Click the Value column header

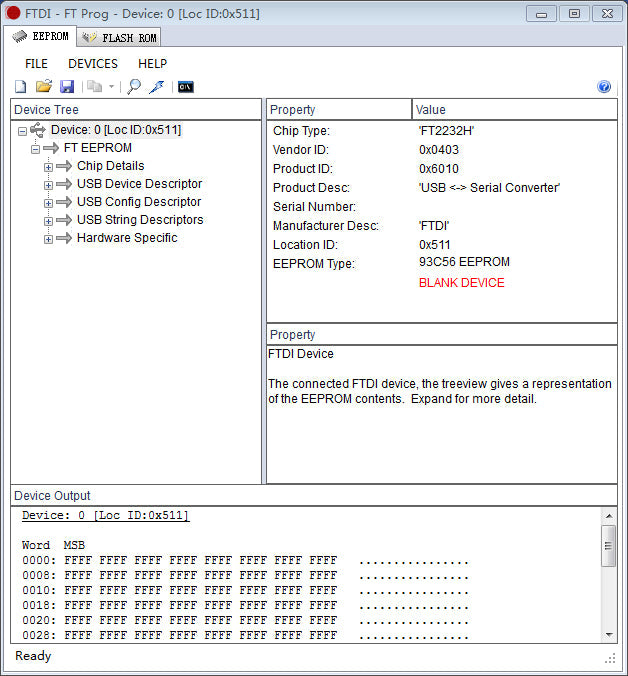[515, 110]
